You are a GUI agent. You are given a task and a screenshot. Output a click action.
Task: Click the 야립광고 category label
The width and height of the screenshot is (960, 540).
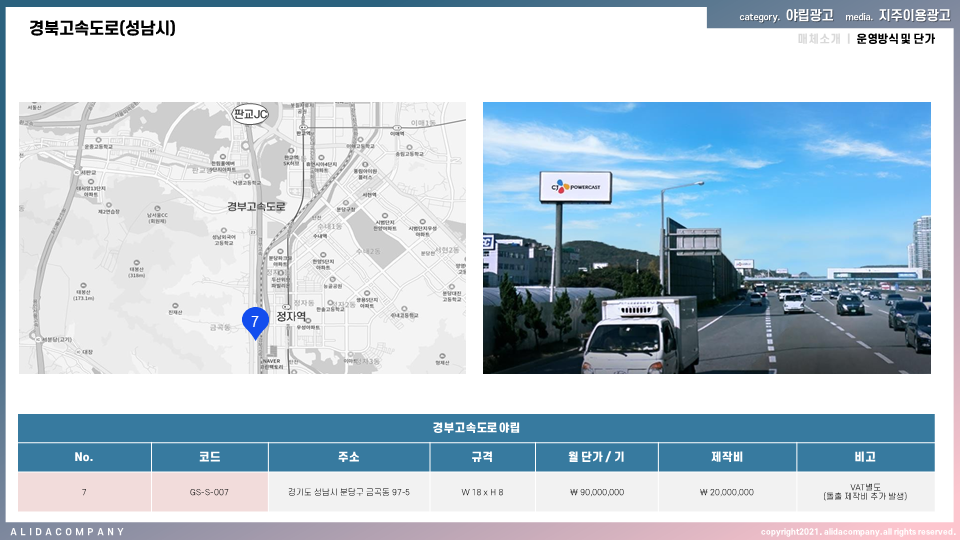point(809,16)
